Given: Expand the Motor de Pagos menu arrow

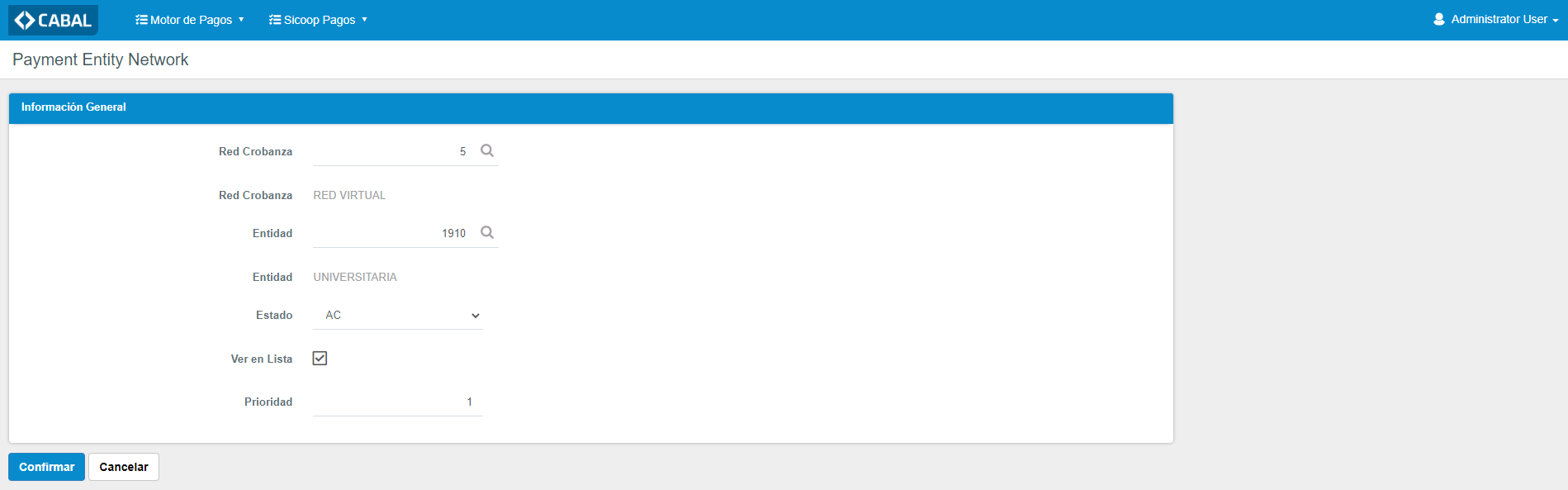Looking at the screenshot, I should pos(241,20).
